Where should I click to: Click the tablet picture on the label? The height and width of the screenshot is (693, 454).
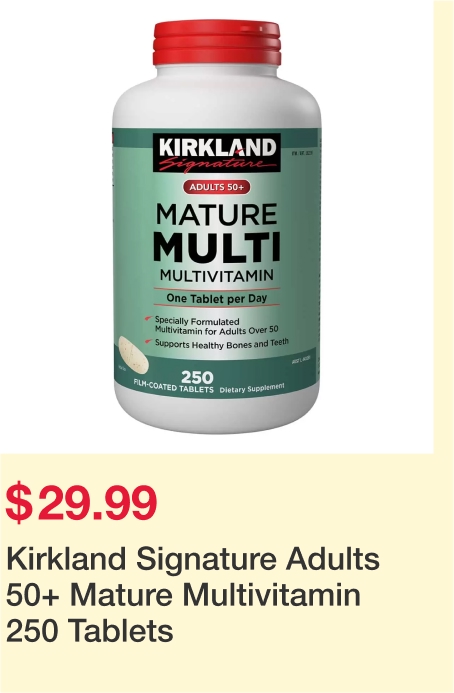[x=133, y=354]
